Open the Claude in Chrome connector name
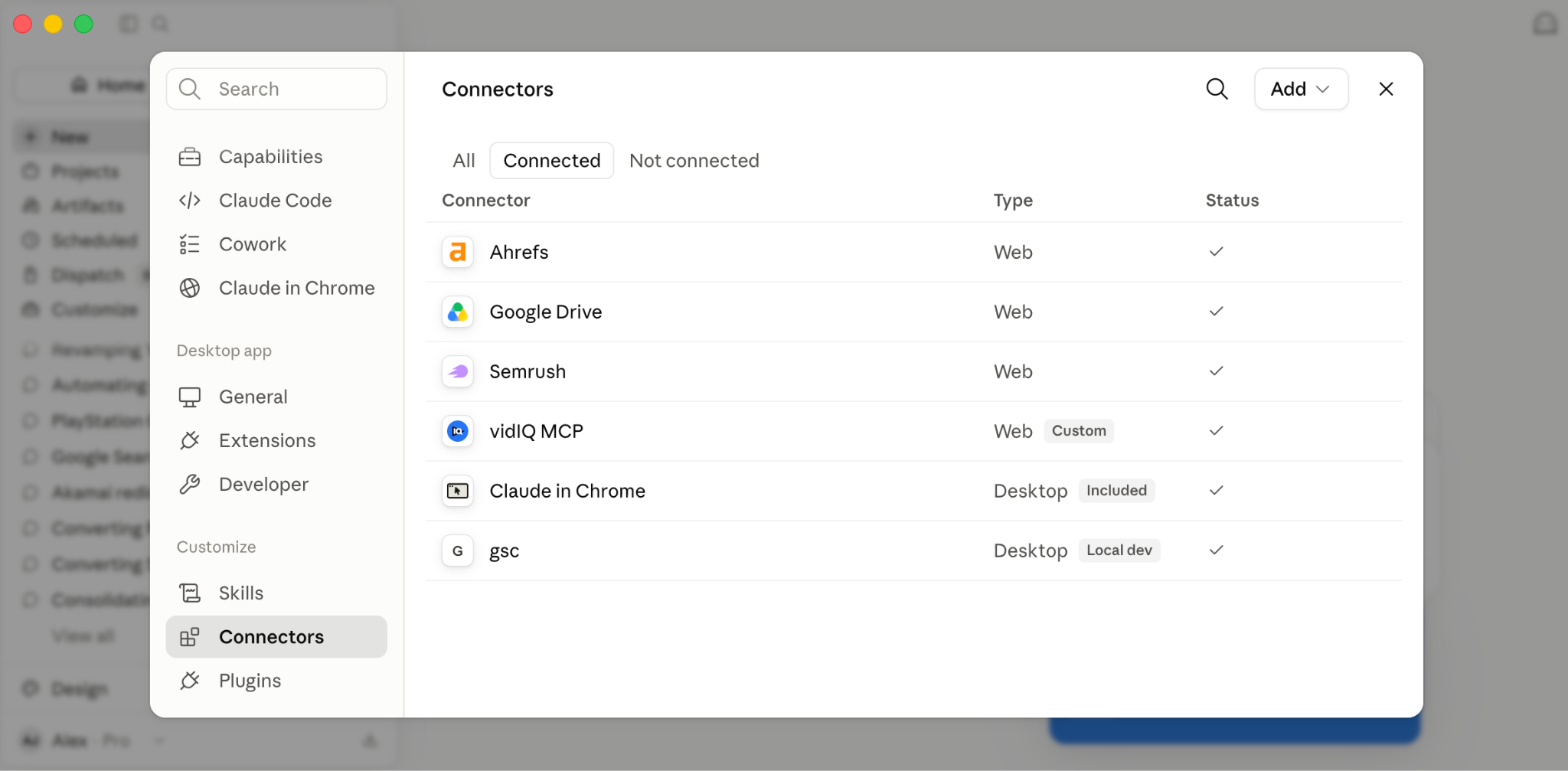1568x771 pixels. [567, 491]
